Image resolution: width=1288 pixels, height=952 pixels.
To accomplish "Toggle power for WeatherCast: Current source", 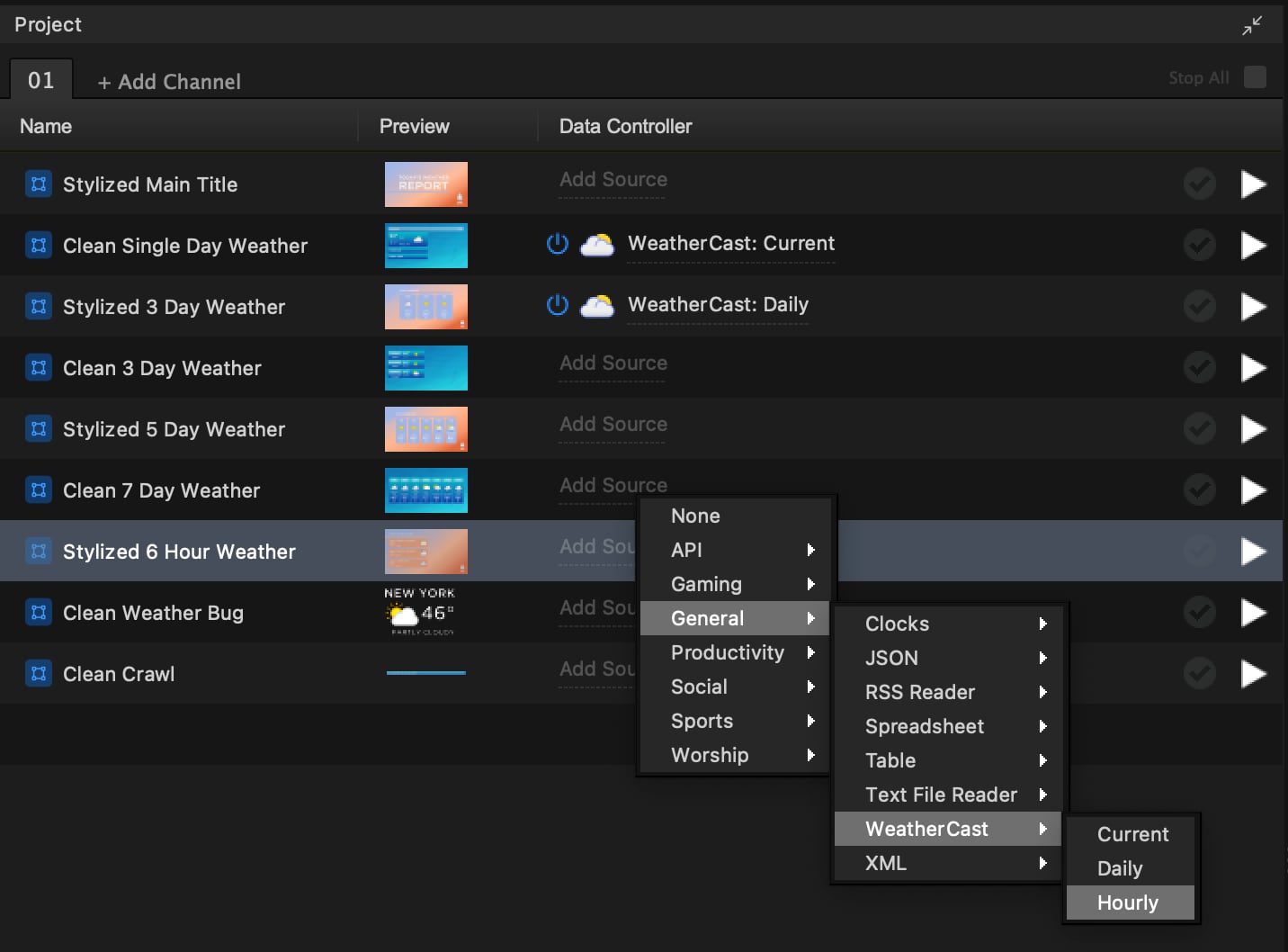I will pyautogui.click(x=558, y=244).
